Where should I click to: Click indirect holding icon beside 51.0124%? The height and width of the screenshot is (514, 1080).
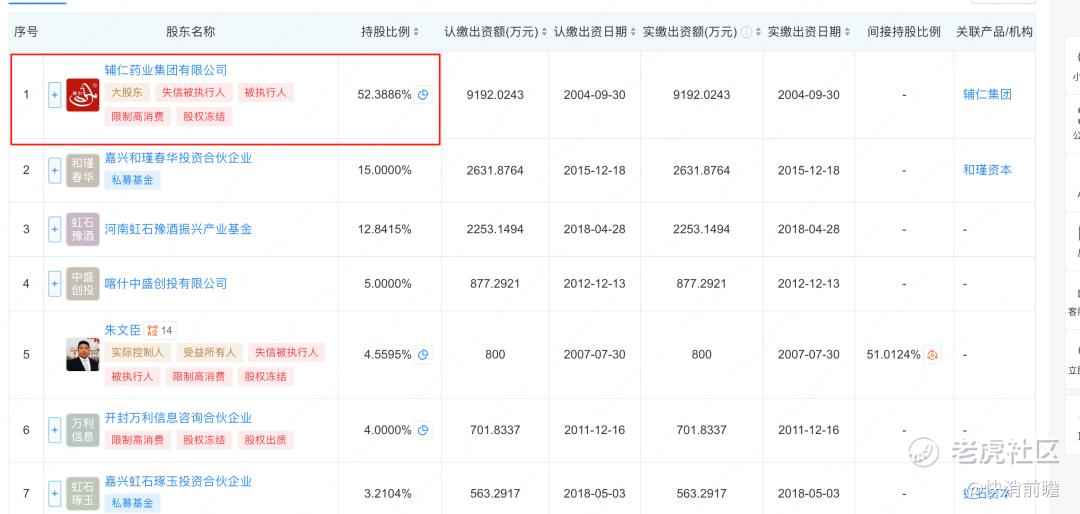[933, 355]
